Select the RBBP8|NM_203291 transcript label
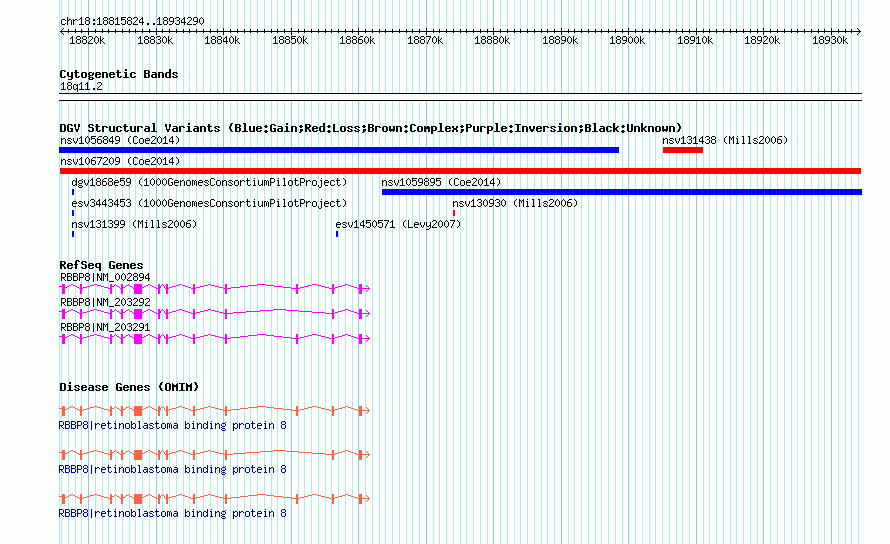Image resolution: width=890 pixels, height=544 pixels. click(x=105, y=327)
